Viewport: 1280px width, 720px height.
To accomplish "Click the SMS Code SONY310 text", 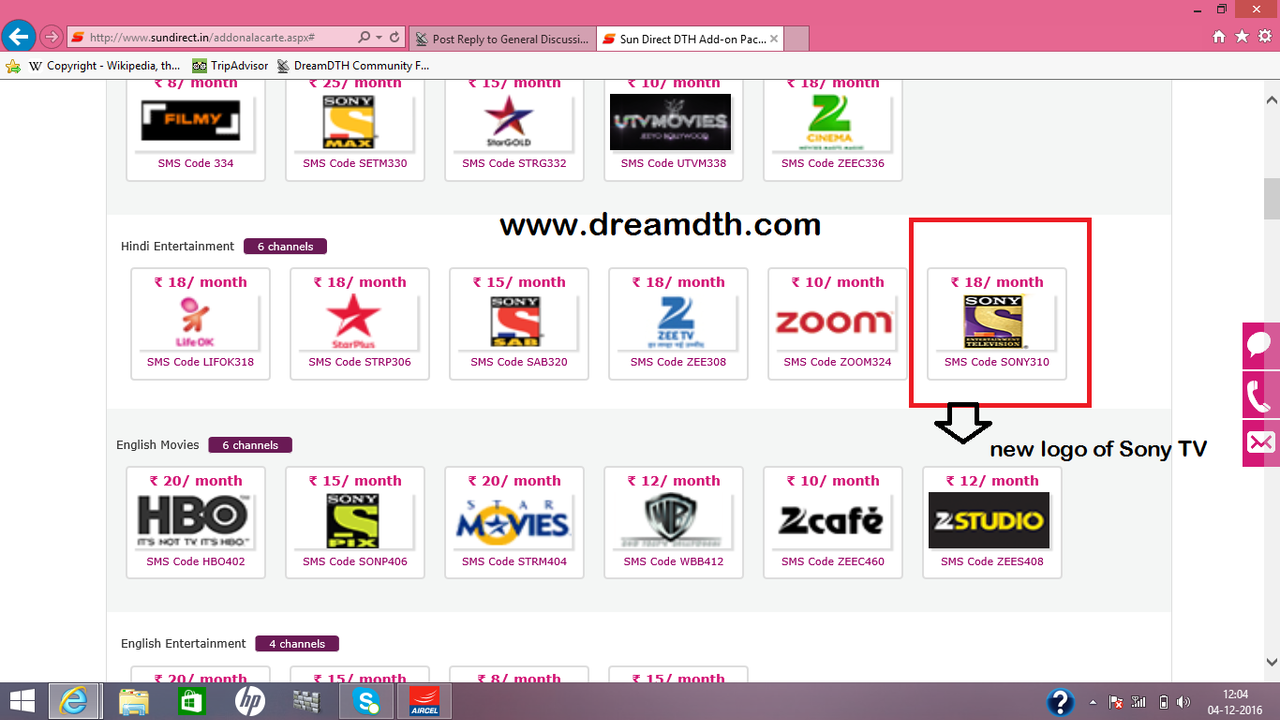I will (997, 362).
